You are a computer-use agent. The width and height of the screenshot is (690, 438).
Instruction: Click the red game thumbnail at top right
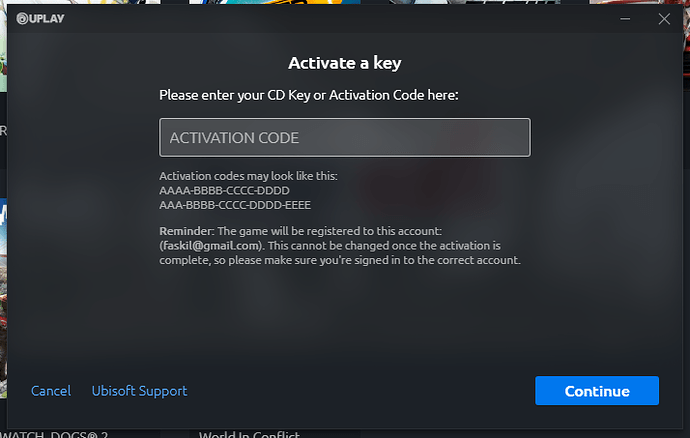coord(639,2)
